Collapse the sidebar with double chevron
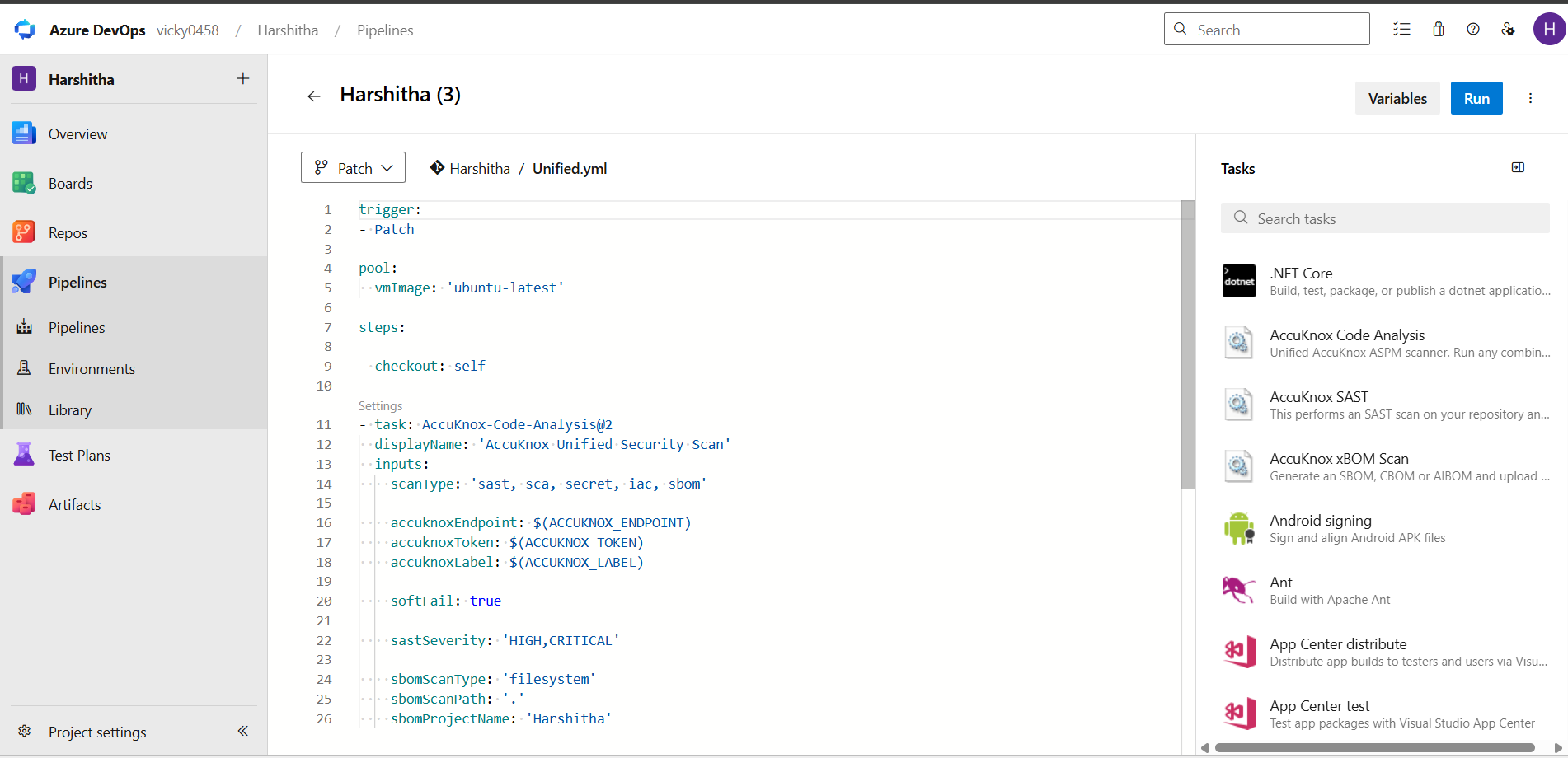 [x=243, y=731]
